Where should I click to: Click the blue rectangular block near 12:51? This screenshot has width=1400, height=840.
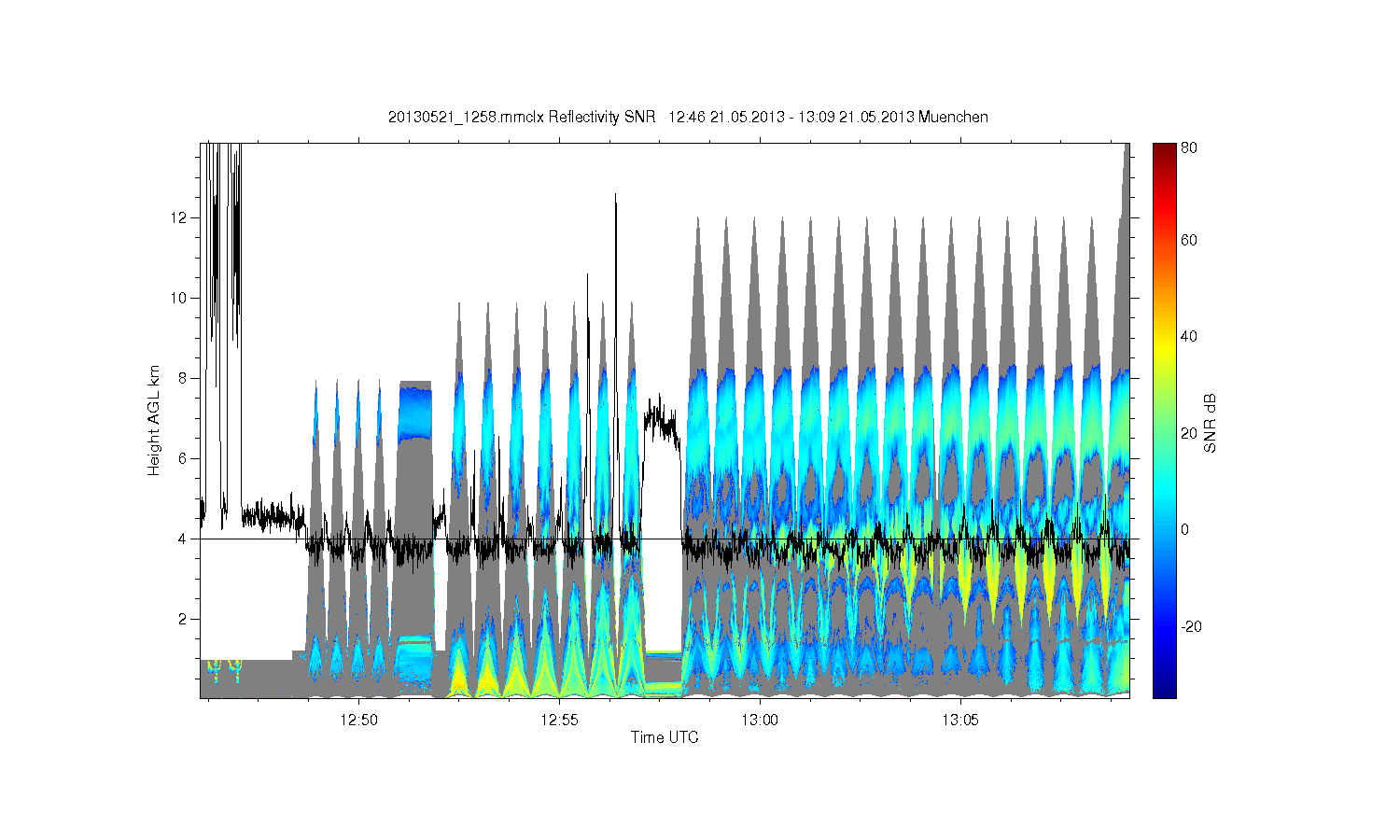pos(415,413)
